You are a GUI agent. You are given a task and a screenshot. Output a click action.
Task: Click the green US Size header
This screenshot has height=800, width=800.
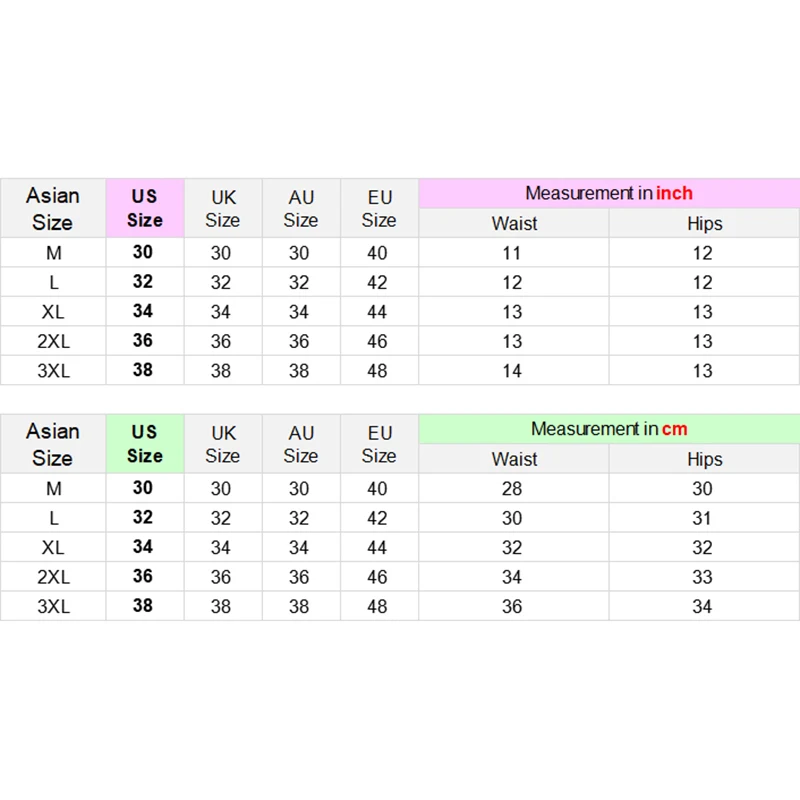[x=144, y=444]
